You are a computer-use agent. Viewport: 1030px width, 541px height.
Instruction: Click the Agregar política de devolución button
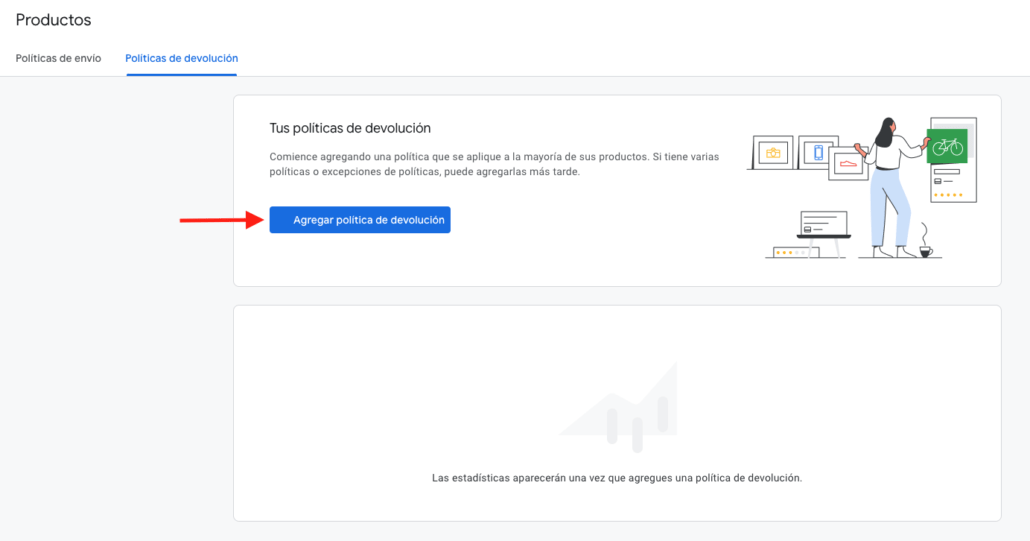[360, 220]
